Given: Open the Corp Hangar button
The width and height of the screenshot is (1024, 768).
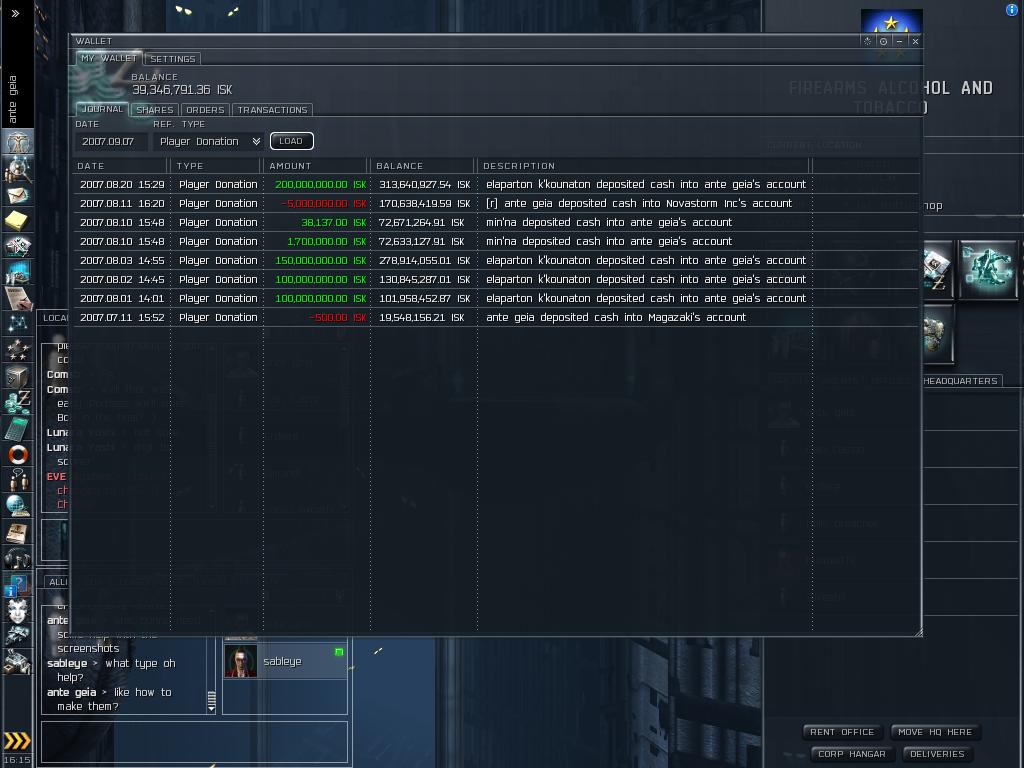Looking at the screenshot, I should point(852,754).
